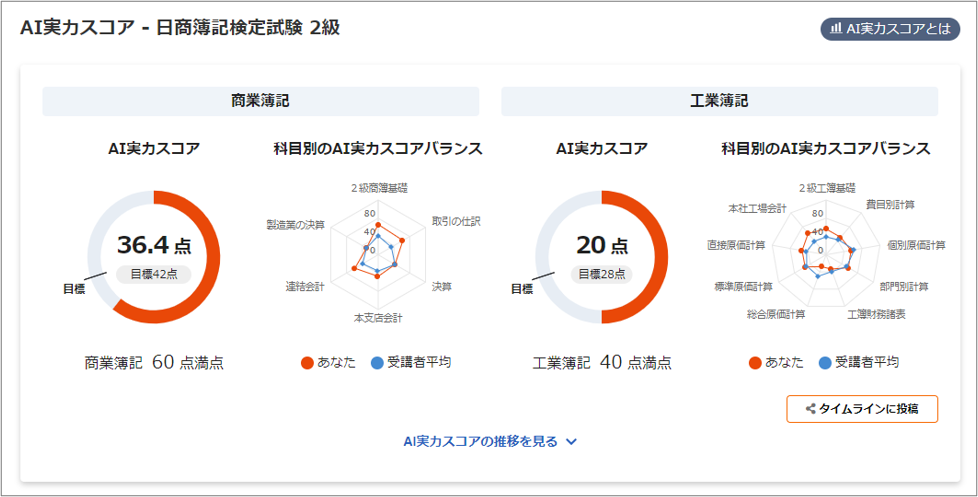Click the 決算 radar axis label

442,287
